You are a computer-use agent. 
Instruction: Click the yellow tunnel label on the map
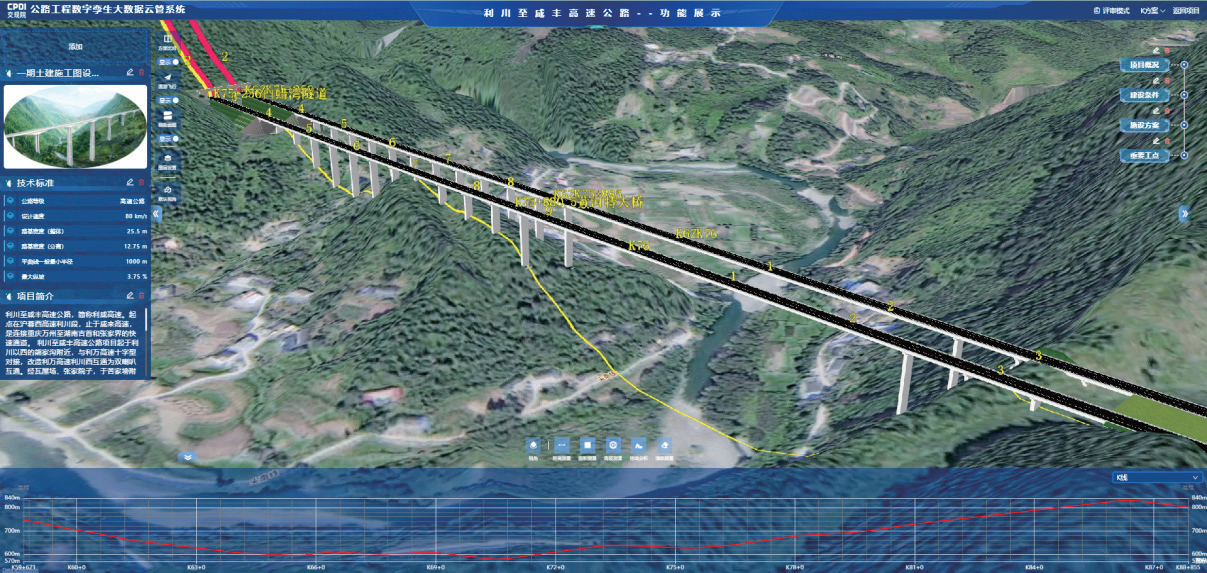click(271, 92)
